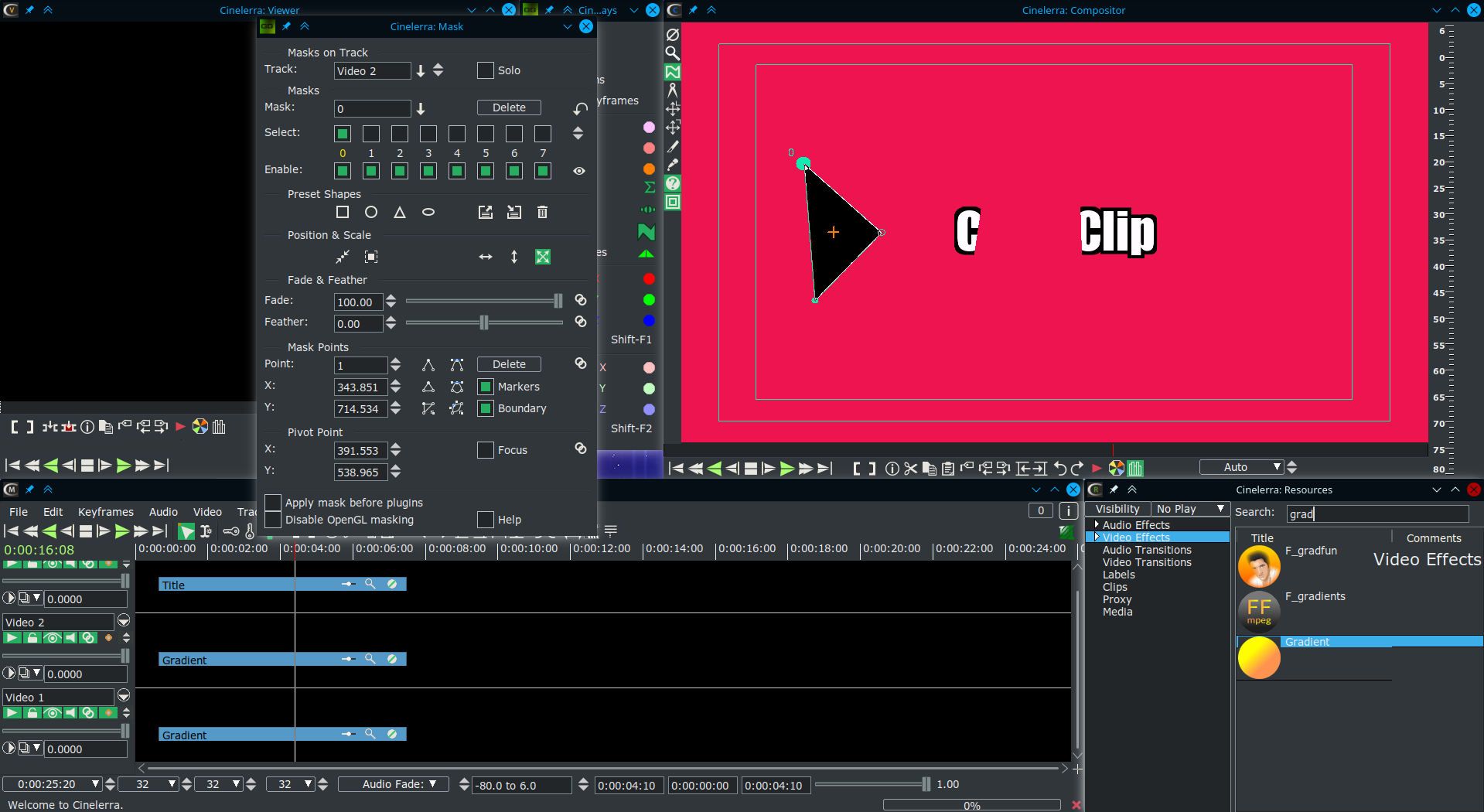Viewport: 1484px width, 812px height.
Task: Click Delete button for mask Point
Action: [509, 364]
